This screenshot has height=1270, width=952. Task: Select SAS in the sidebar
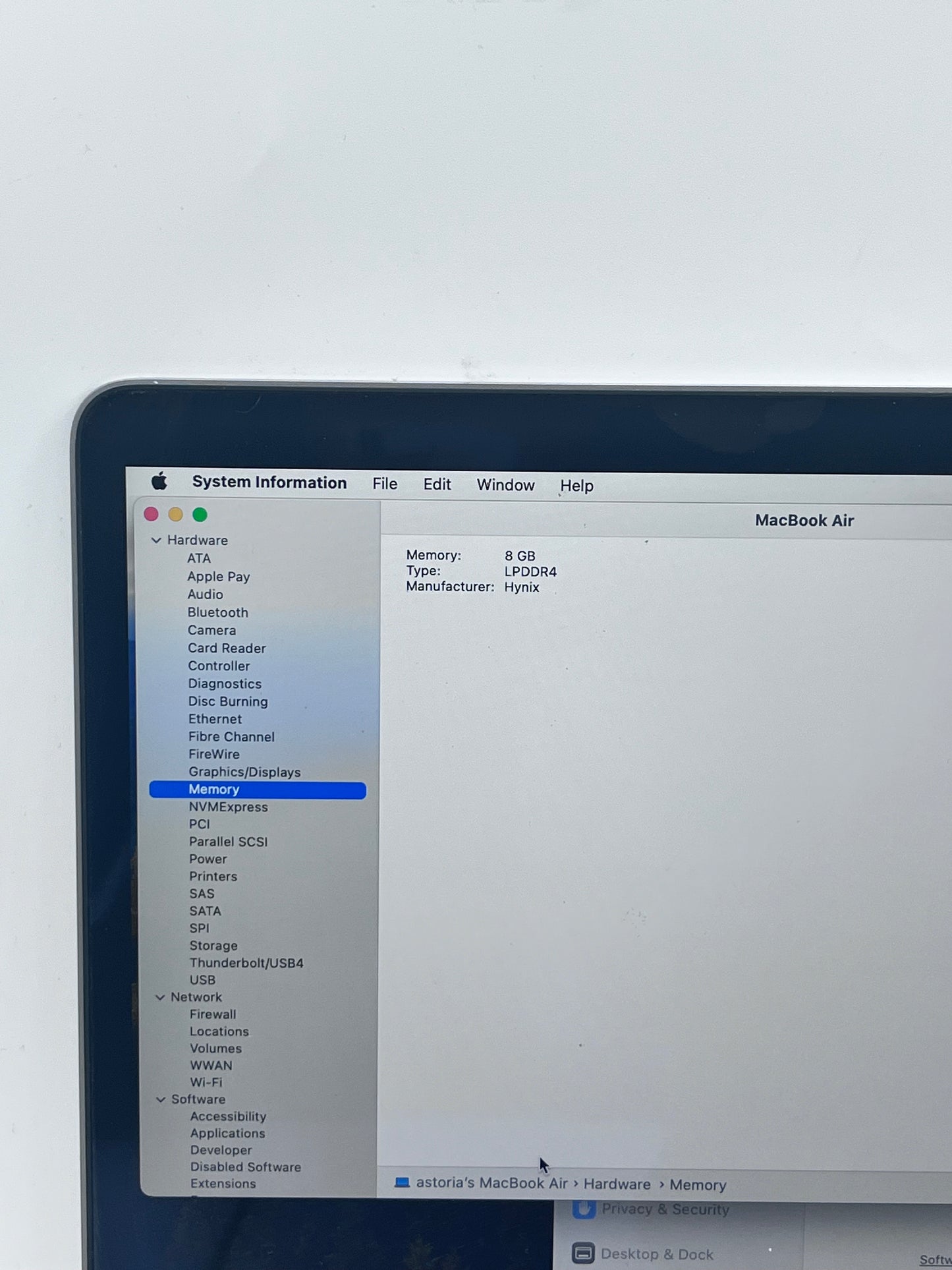coord(202,894)
